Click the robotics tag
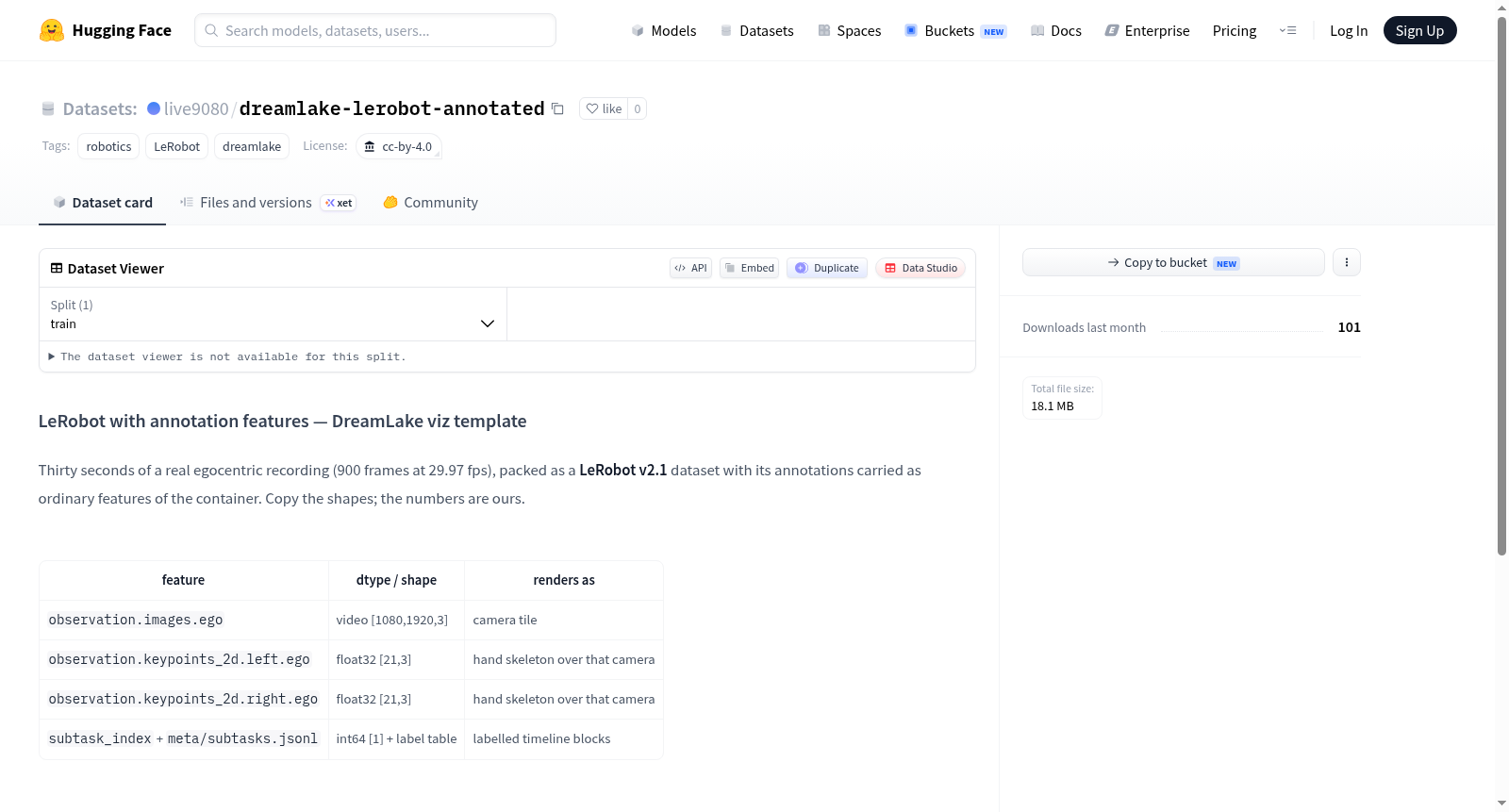The image size is (1509, 812). [109, 146]
